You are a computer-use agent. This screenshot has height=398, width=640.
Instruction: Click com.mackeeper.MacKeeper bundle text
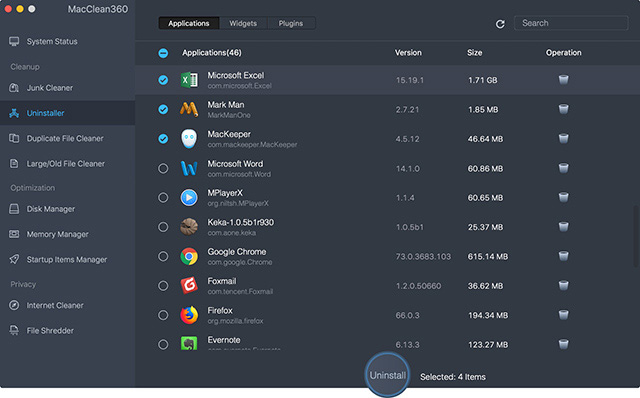tap(252, 145)
